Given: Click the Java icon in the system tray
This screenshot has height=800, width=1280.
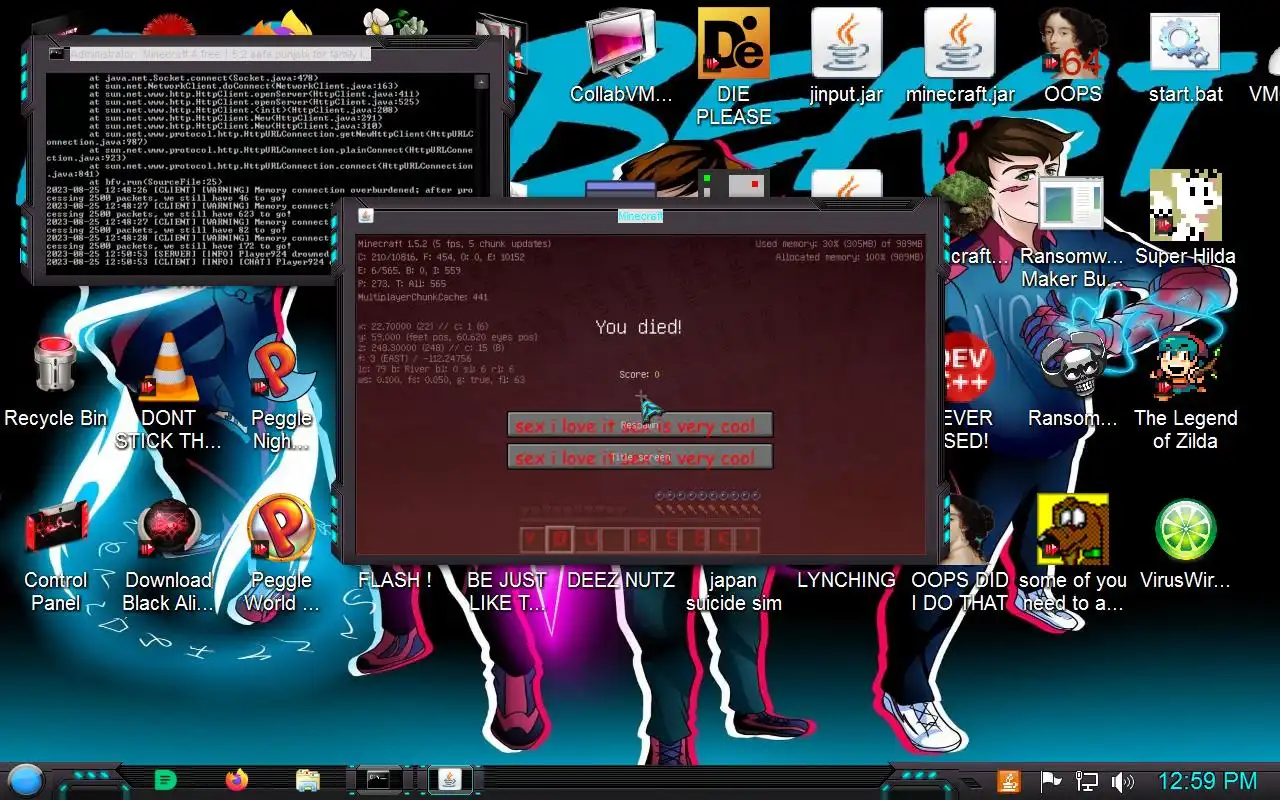Looking at the screenshot, I should click(1009, 781).
